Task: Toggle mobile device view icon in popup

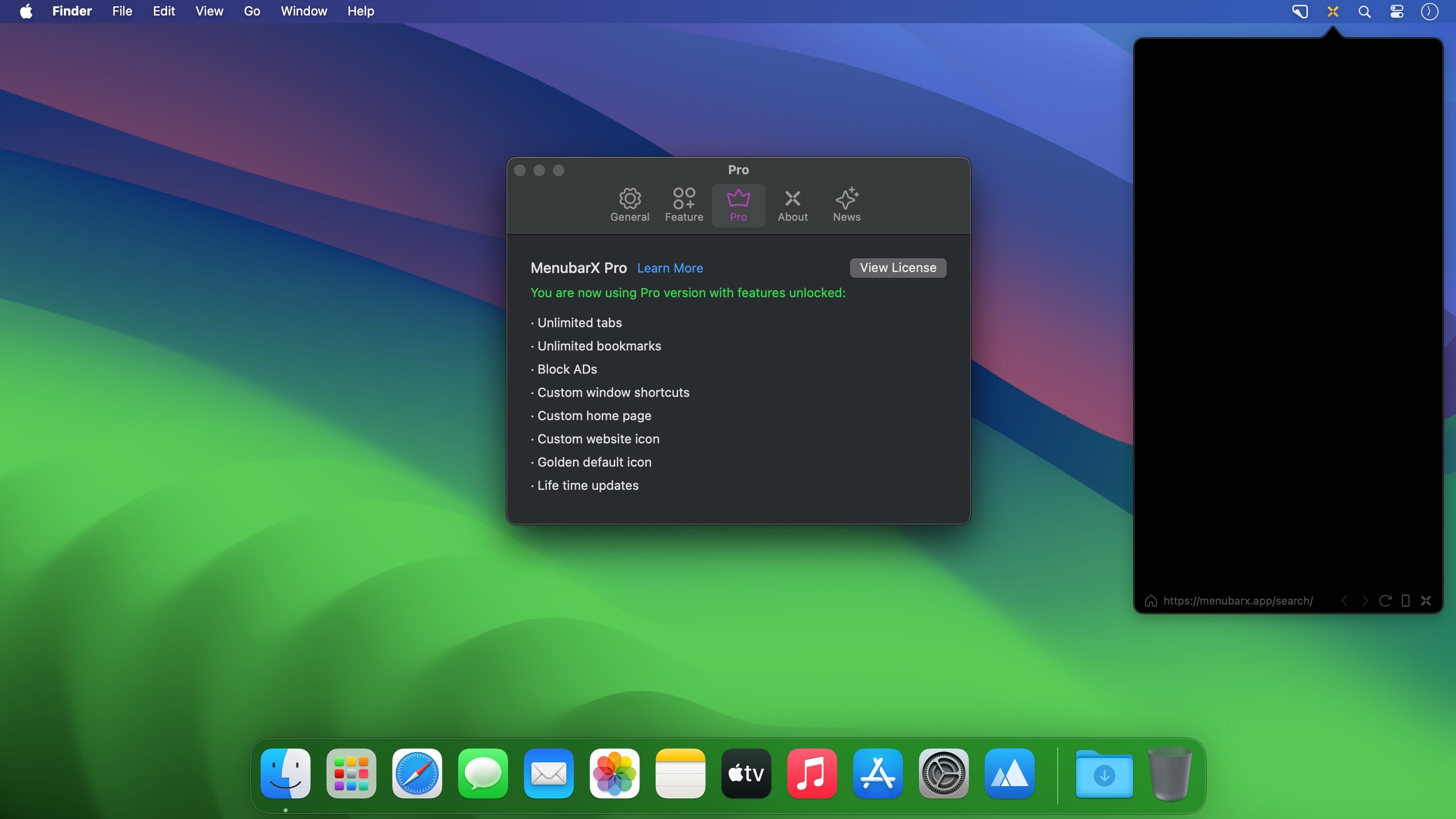Action: coord(1406,601)
